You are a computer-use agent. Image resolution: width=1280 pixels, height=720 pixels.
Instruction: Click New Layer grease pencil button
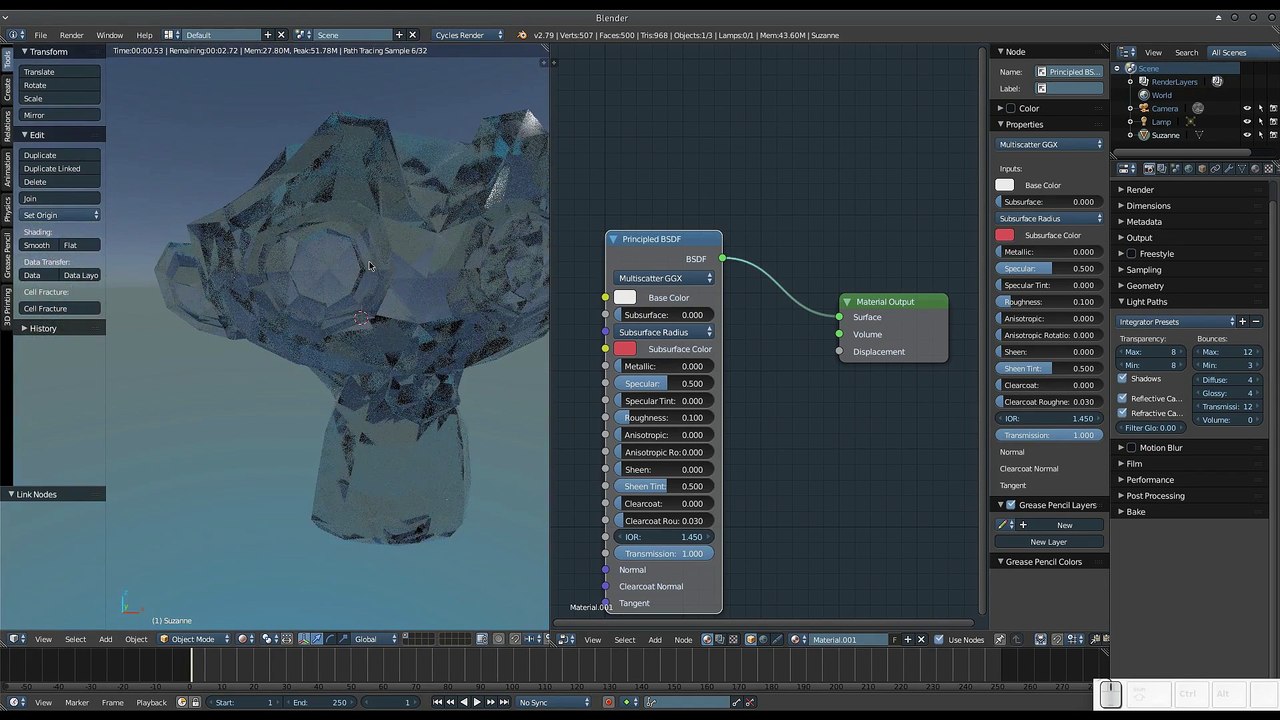1049,542
